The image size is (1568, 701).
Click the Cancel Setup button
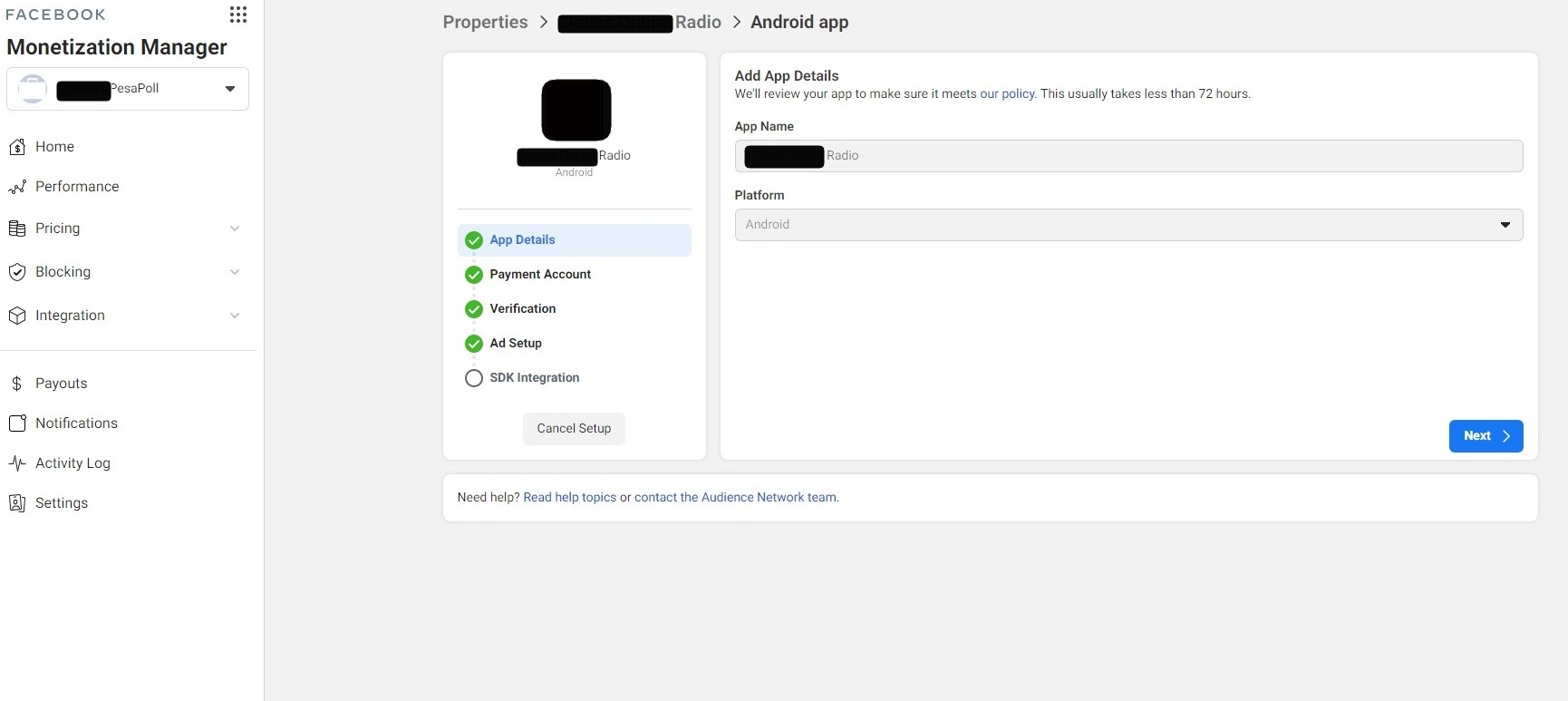tap(574, 429)
